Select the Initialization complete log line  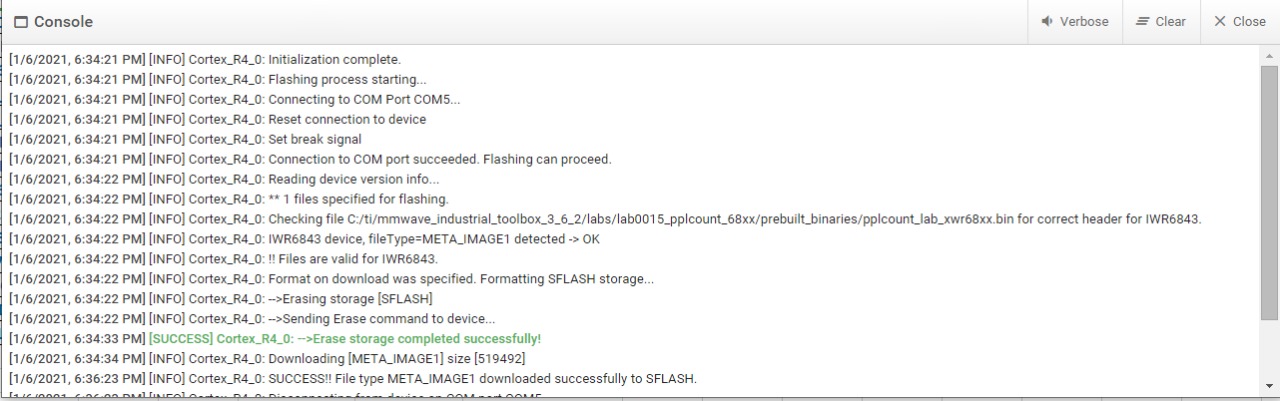click(x=205, y=59)
